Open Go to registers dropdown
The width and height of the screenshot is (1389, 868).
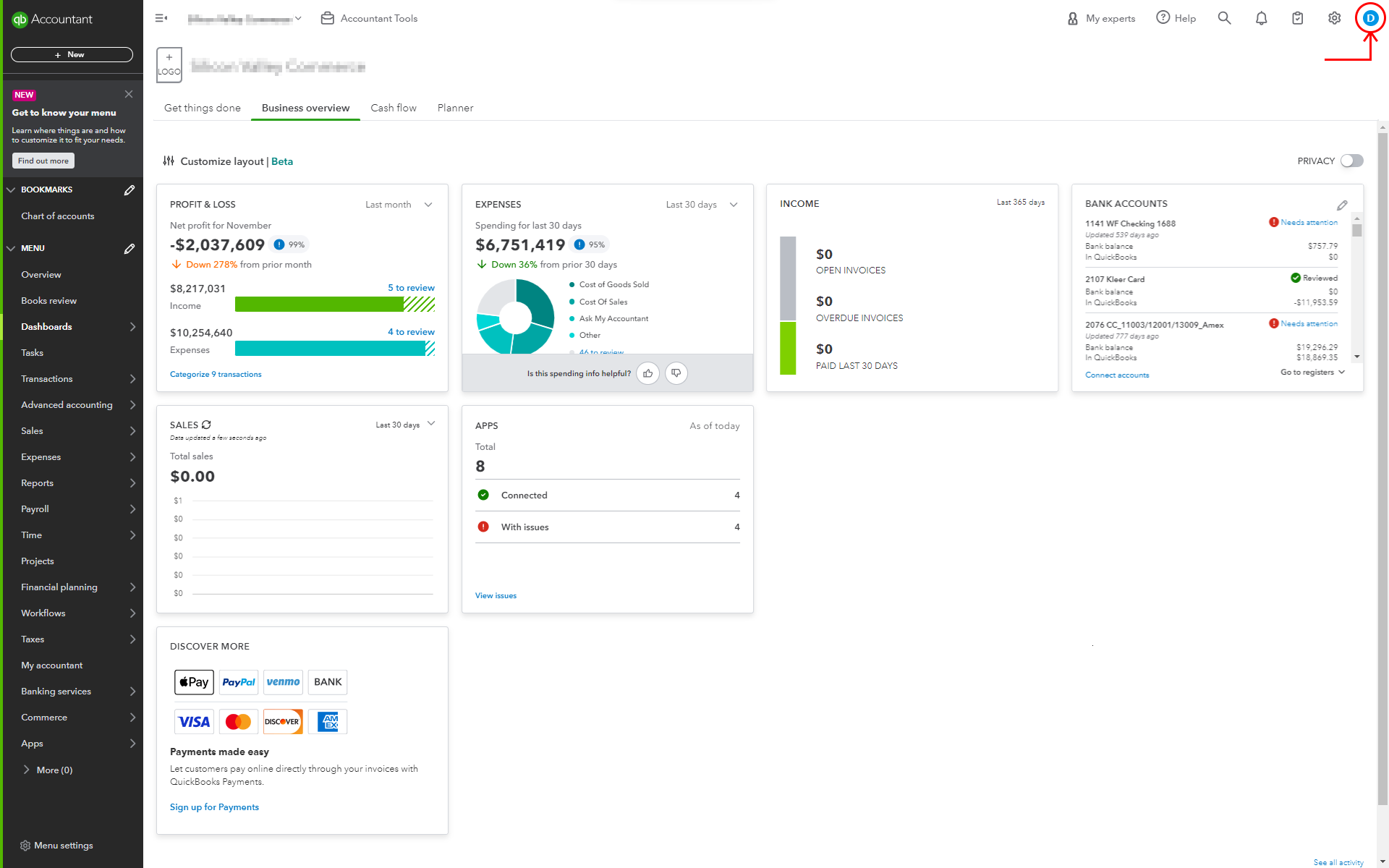1312,372
